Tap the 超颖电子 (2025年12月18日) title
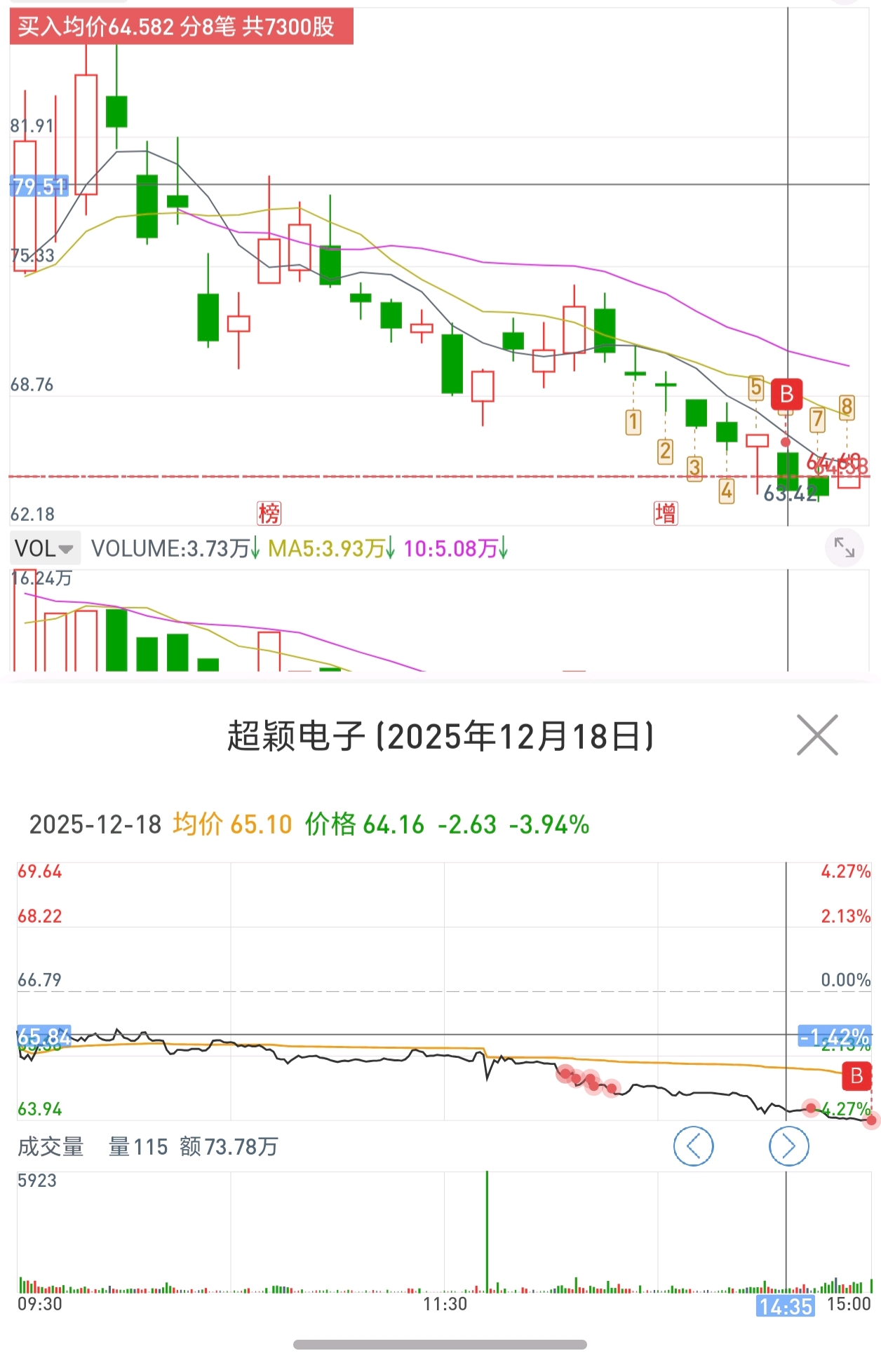The width and height of the screenshot is (881, 1372). 440,736
